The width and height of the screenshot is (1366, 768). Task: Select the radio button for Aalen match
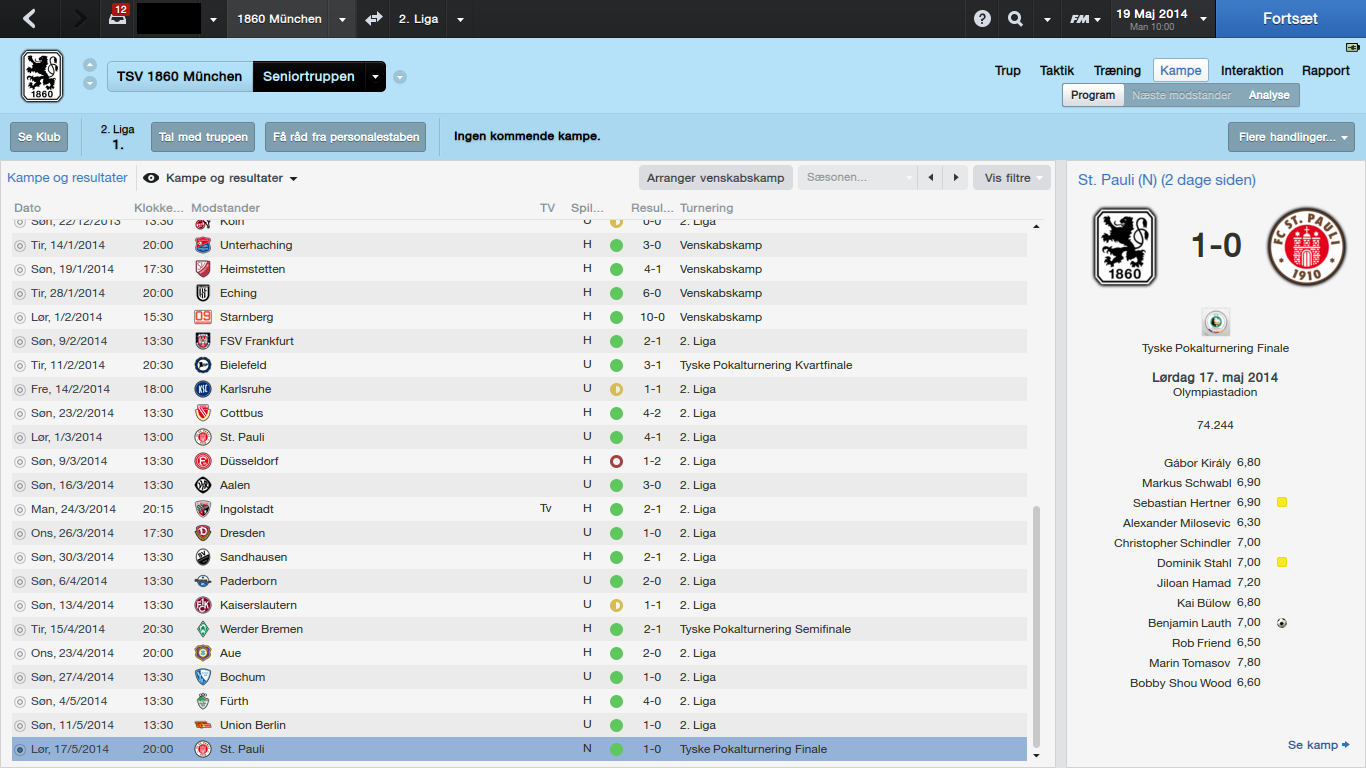20,485
